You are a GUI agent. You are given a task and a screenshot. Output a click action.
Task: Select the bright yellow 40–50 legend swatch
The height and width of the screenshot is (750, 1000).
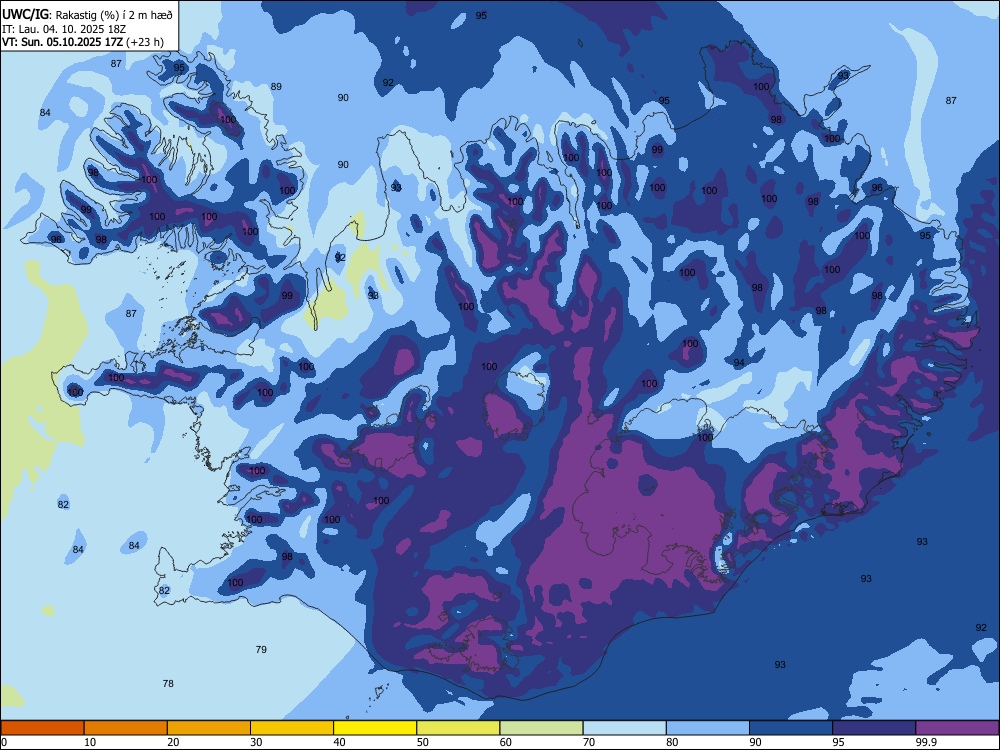coord(375,728)
